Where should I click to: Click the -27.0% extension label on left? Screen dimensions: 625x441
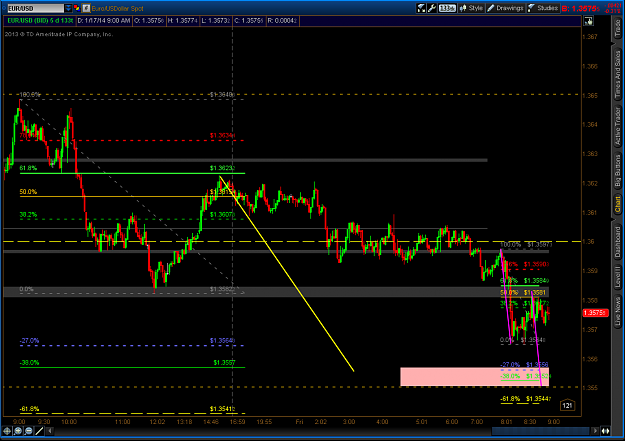tap(29, 341)
